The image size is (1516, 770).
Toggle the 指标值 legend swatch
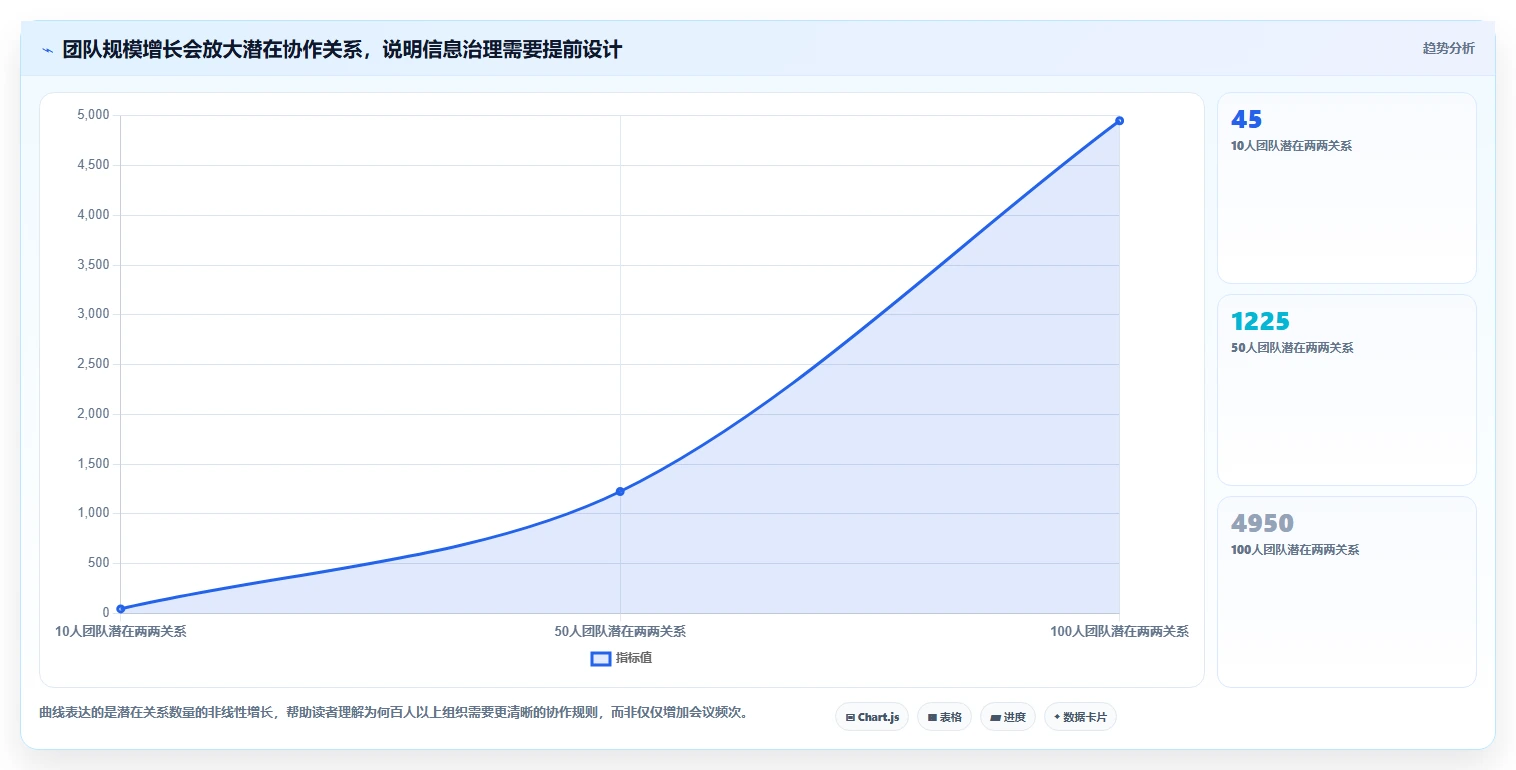[x=600, y=658]
